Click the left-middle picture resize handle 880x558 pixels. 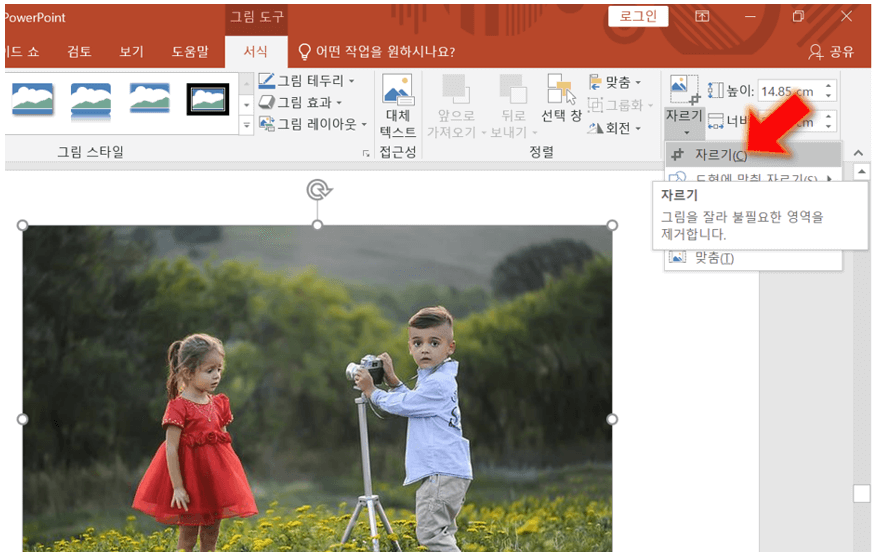[x=22, y=419]
